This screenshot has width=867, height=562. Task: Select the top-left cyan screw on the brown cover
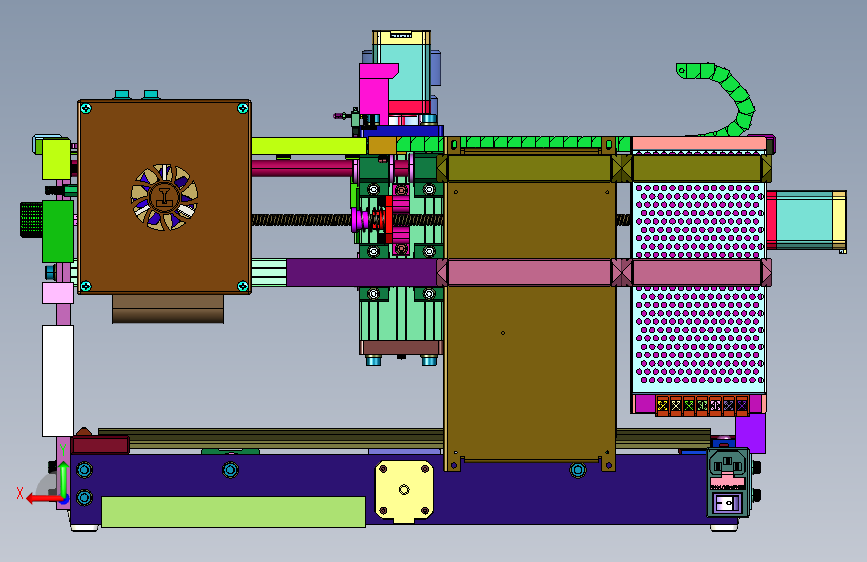click(86, 108)
